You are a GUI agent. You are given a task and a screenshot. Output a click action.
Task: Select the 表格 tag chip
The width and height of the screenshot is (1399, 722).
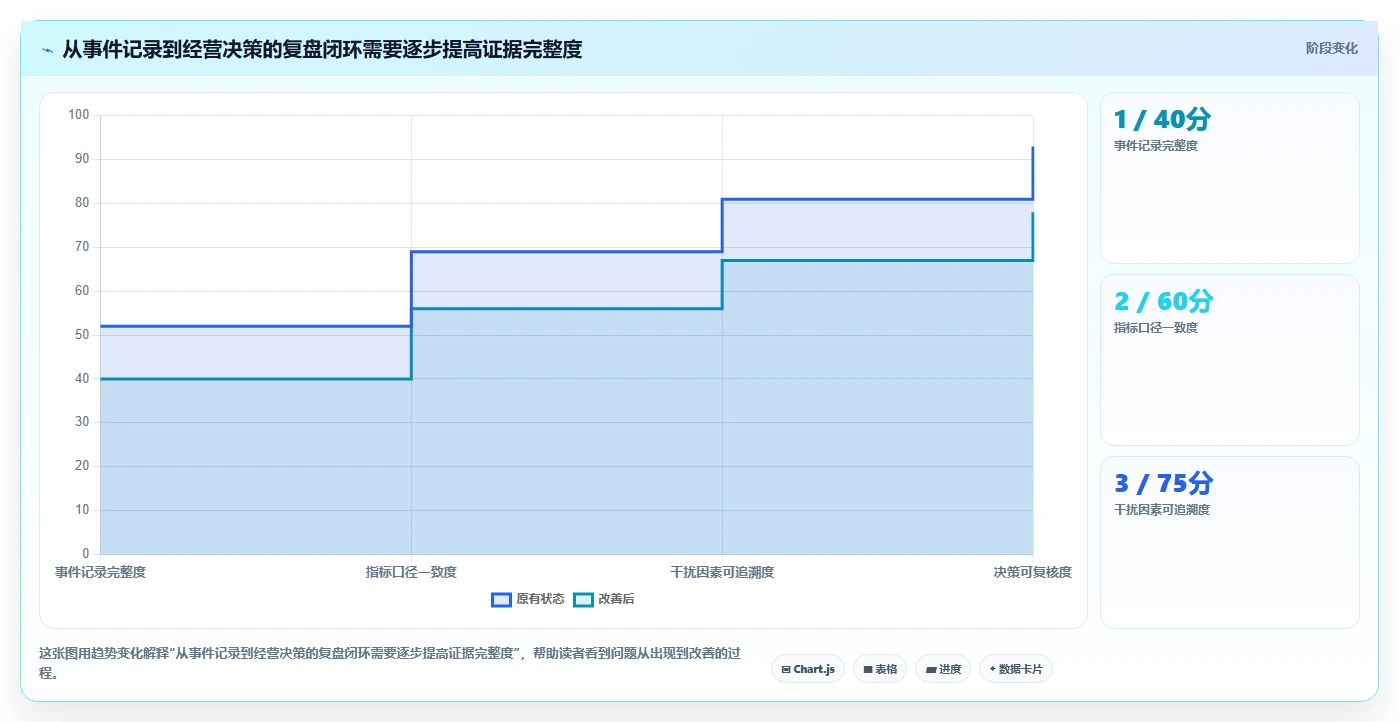click(880, 669)
